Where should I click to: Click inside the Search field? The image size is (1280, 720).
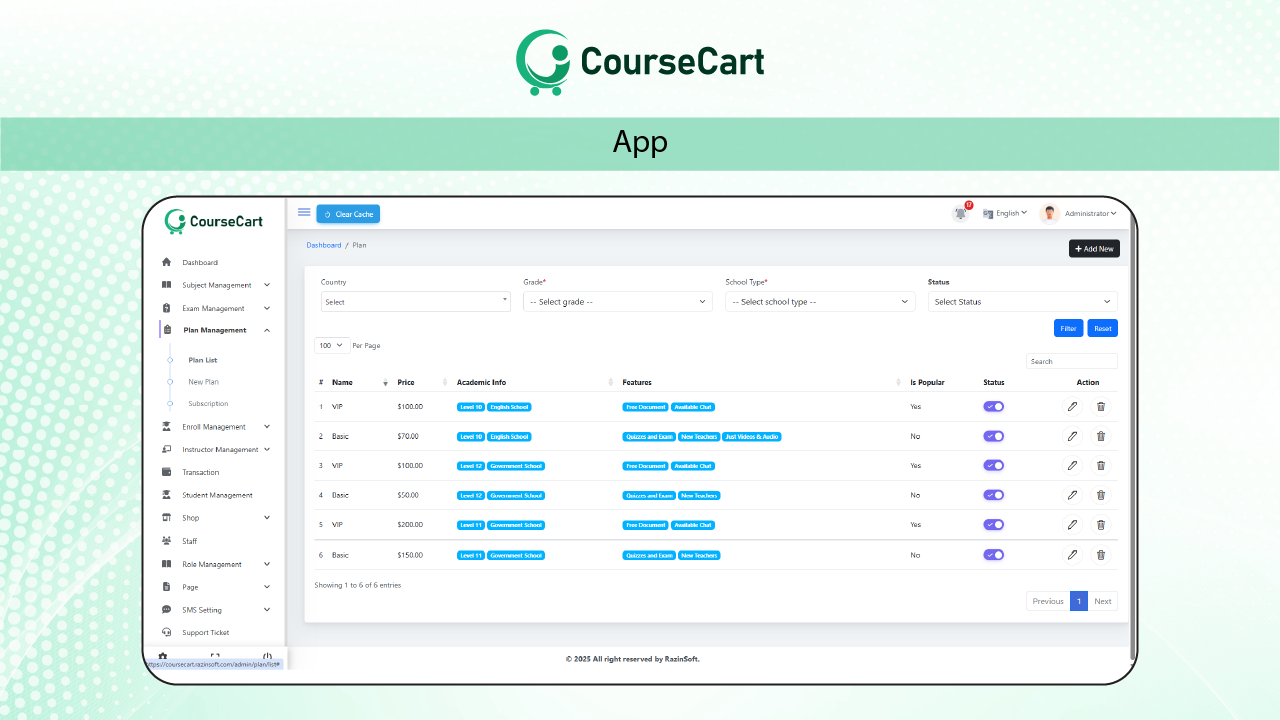point(1071,361)
